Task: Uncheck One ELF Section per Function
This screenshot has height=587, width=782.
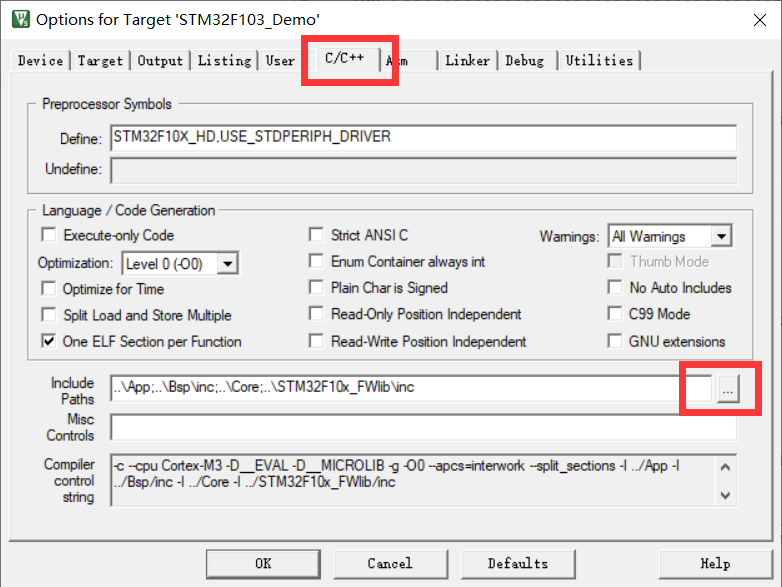Action: (49, 341)
